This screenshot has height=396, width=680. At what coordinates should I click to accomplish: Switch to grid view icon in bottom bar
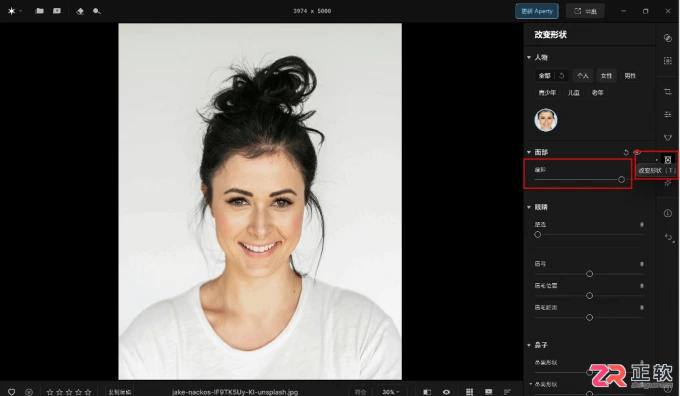pos(469,392)
